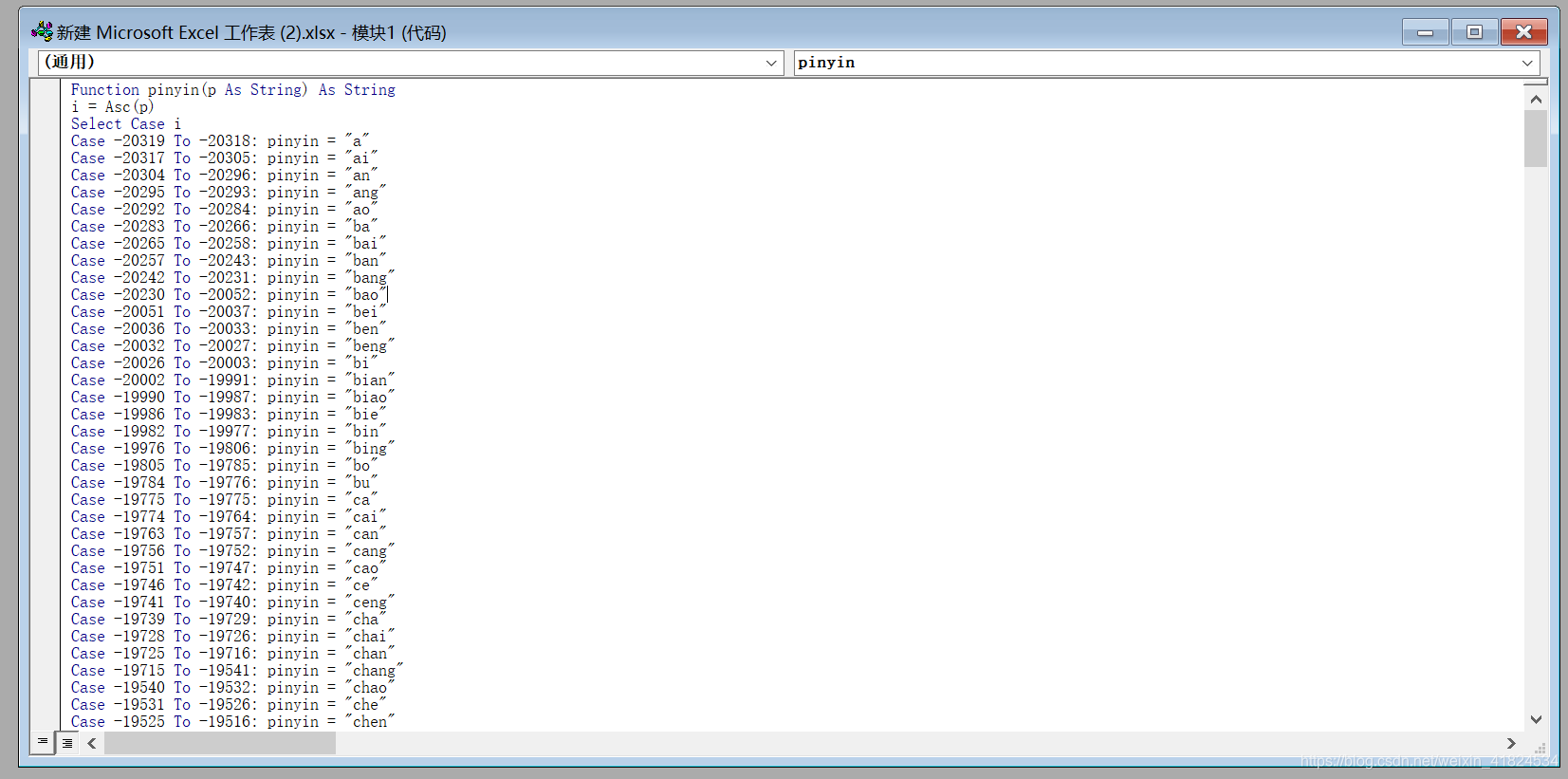
Task: Click the VBA module icon in title bar
Action: point(42,31)
